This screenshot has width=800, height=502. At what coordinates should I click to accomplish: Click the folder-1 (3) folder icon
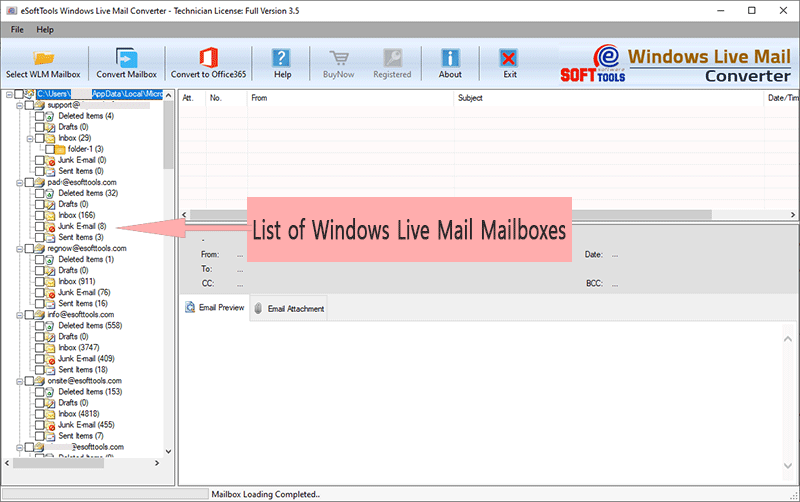tap(60, 149)
